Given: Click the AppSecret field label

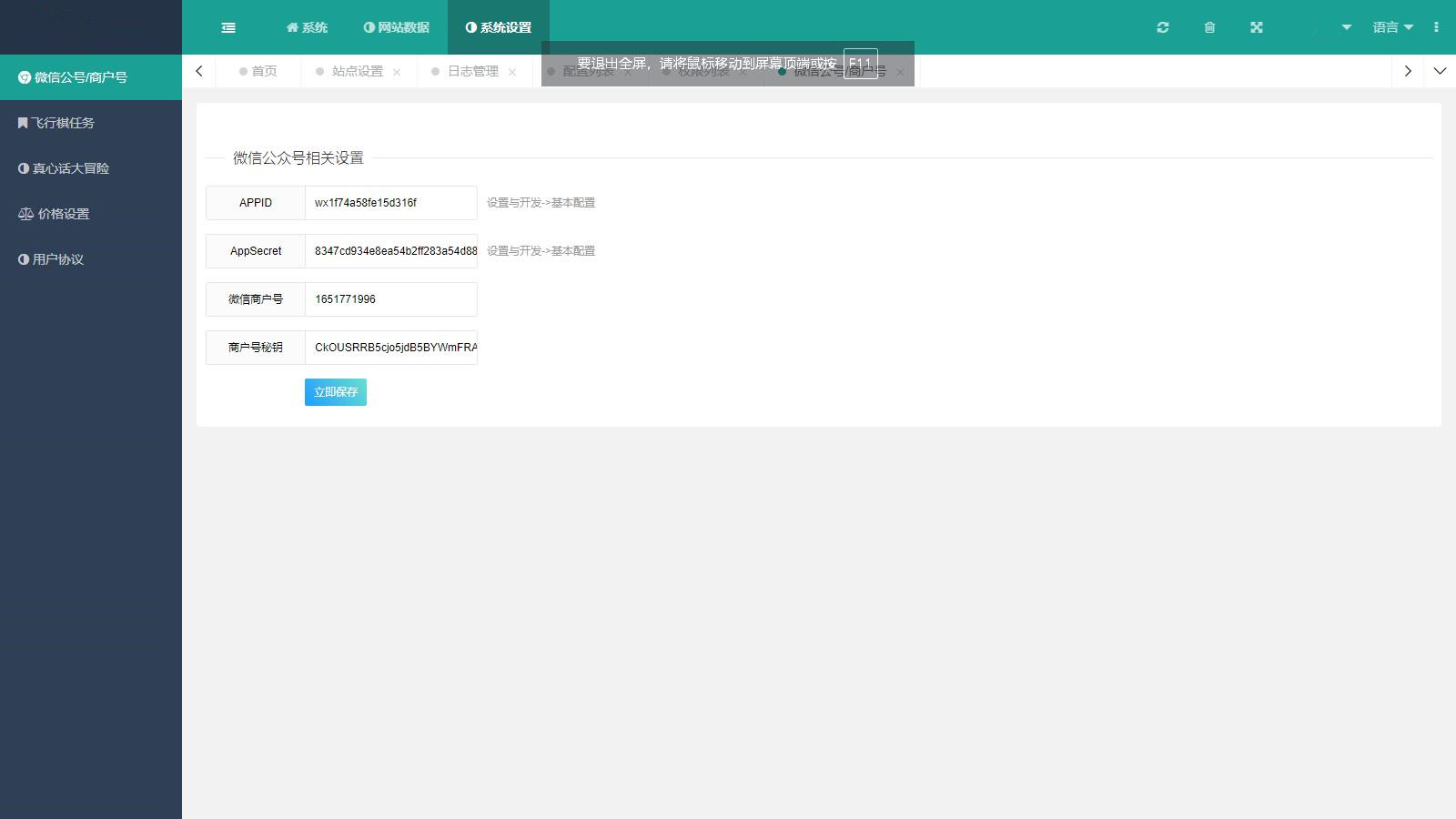Looking at the screenshot, I should 256,251.
